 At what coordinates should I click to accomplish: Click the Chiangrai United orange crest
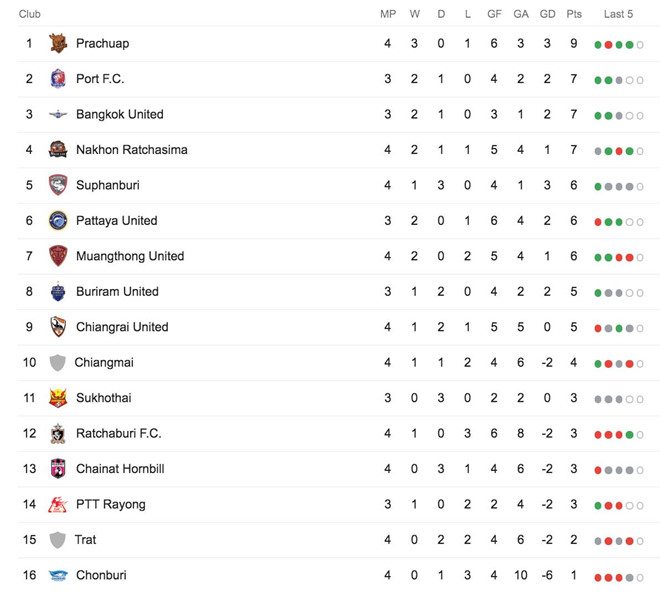pos(58,327)
